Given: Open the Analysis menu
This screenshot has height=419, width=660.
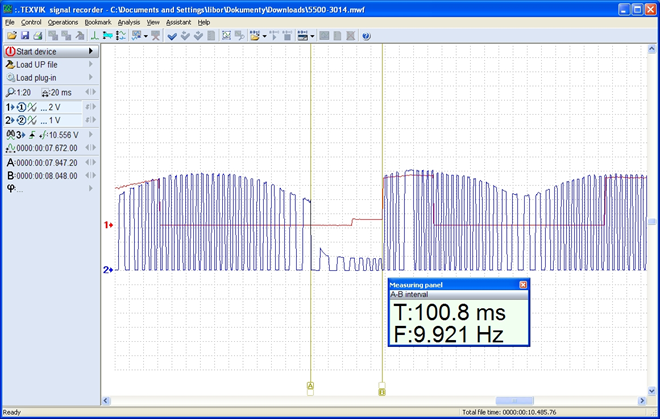Looking at the screenshot, I should (x=129, y=22).
